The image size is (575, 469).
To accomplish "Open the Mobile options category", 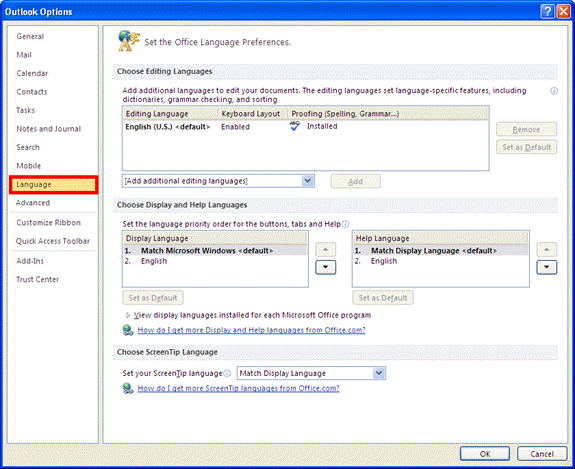I will [29, 166].
